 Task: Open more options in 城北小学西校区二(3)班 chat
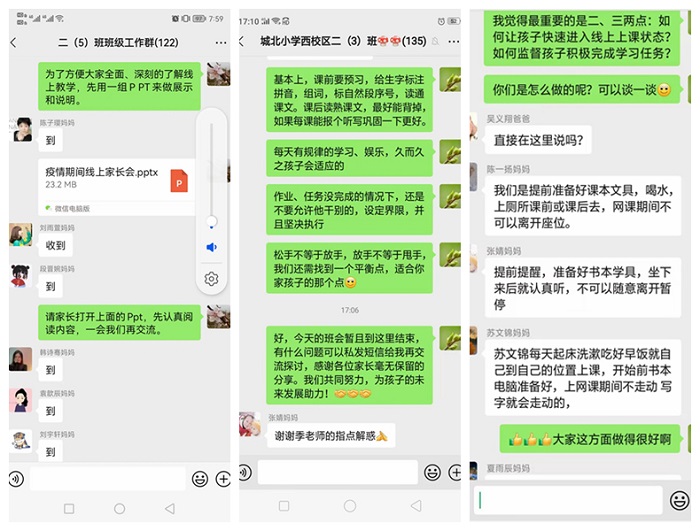point(454,42)
